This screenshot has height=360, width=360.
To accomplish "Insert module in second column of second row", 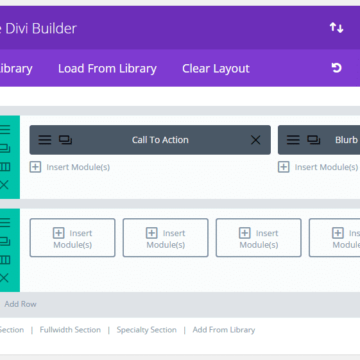I will click(x=165, y=238).
